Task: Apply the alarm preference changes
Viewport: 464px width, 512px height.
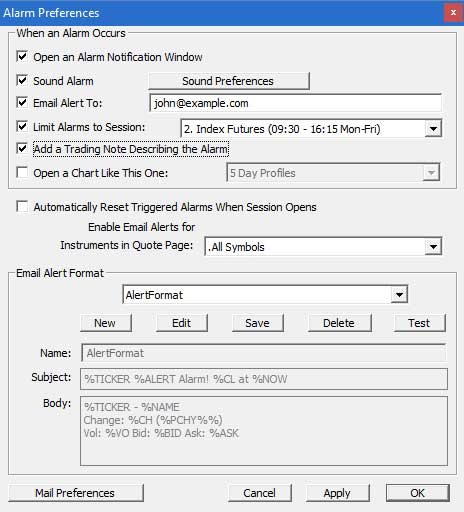Action: [337, 493]
